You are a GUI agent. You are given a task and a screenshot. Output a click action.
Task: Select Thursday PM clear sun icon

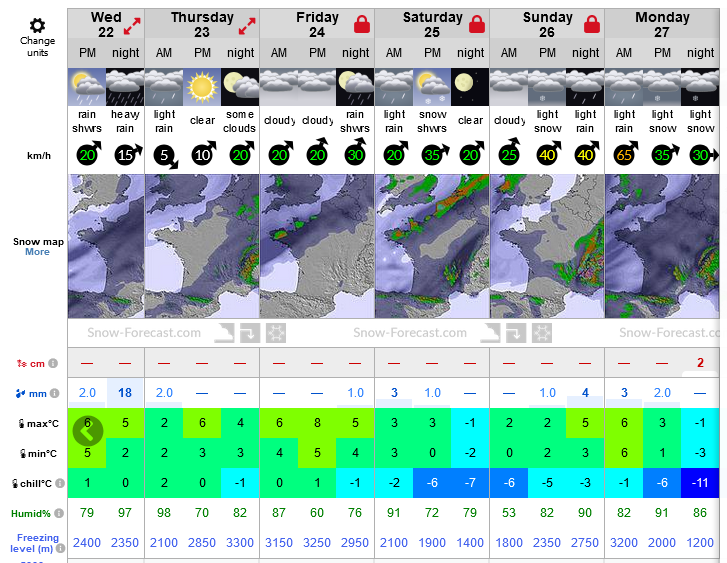[202, 87]
